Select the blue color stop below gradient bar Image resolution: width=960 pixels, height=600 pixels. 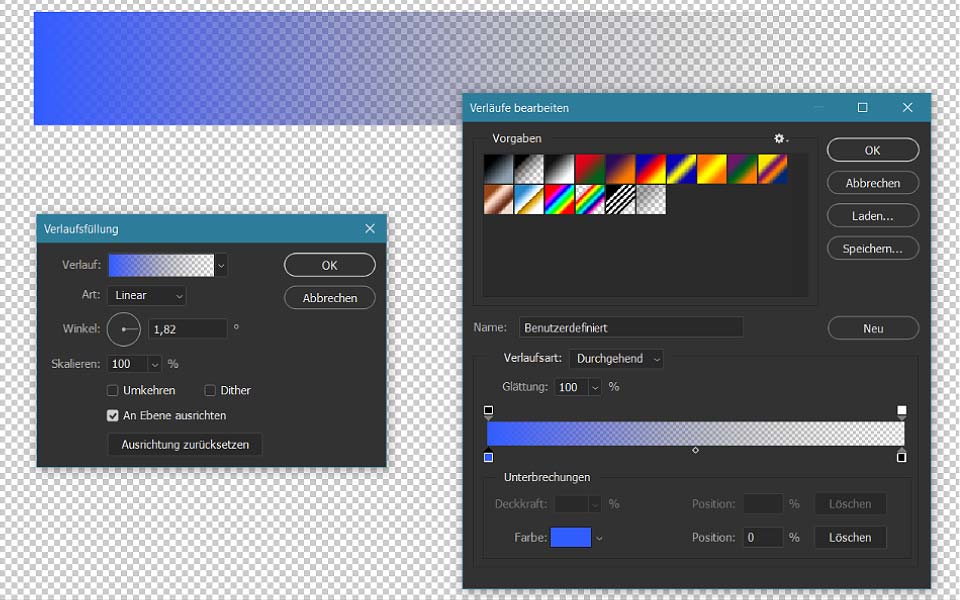point(488,455)
